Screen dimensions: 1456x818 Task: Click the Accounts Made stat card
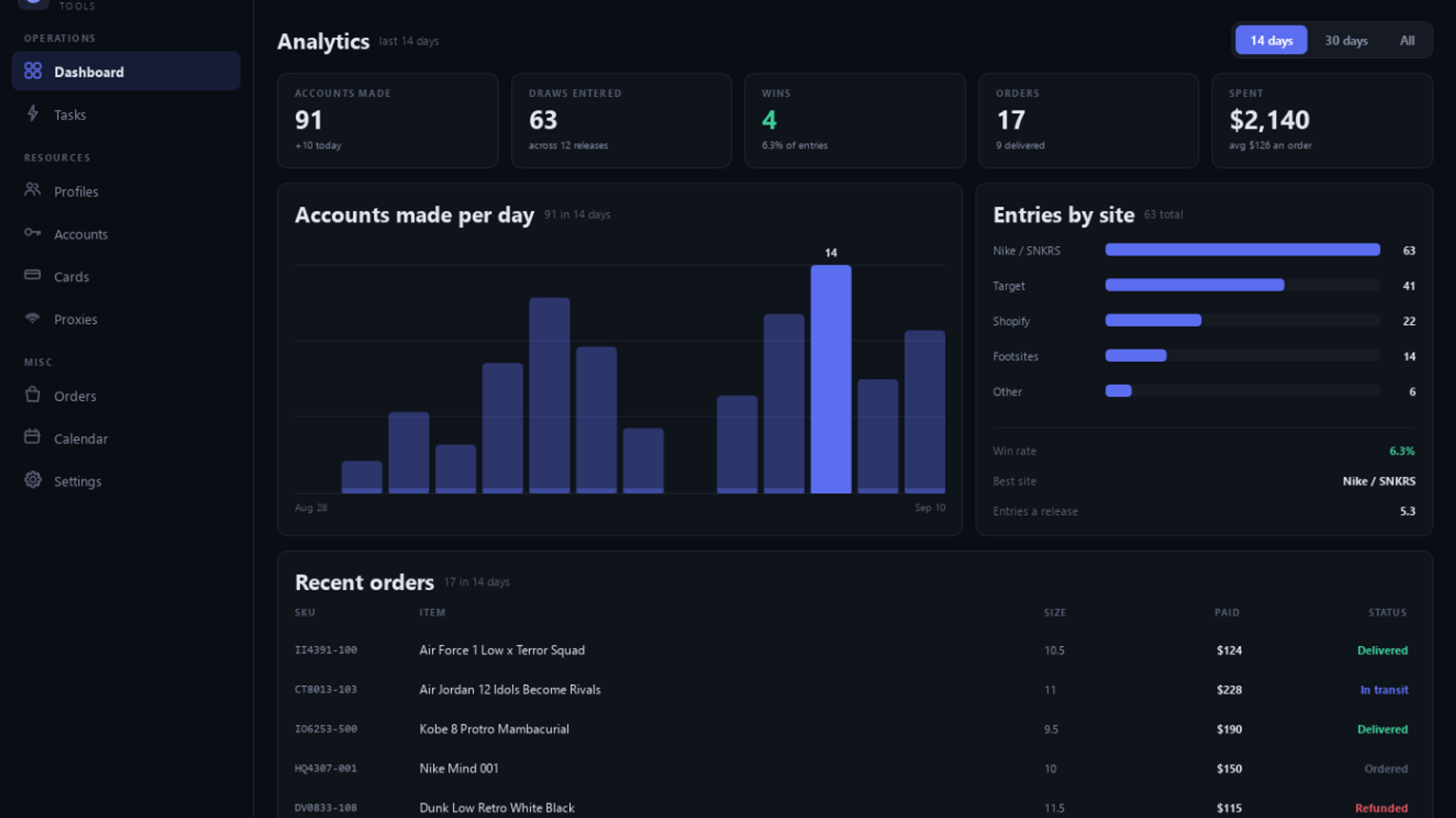click(388, 121)
